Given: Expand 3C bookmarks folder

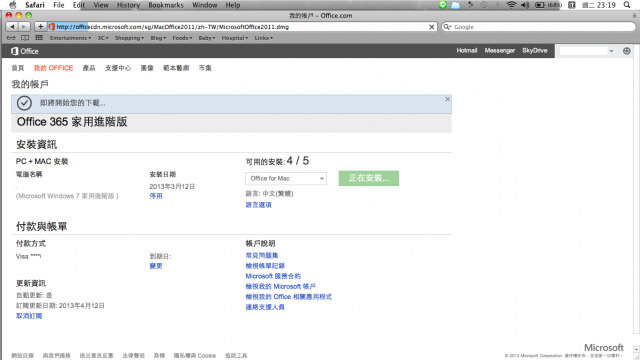Looking at the screenshot, I should (103, 38).
